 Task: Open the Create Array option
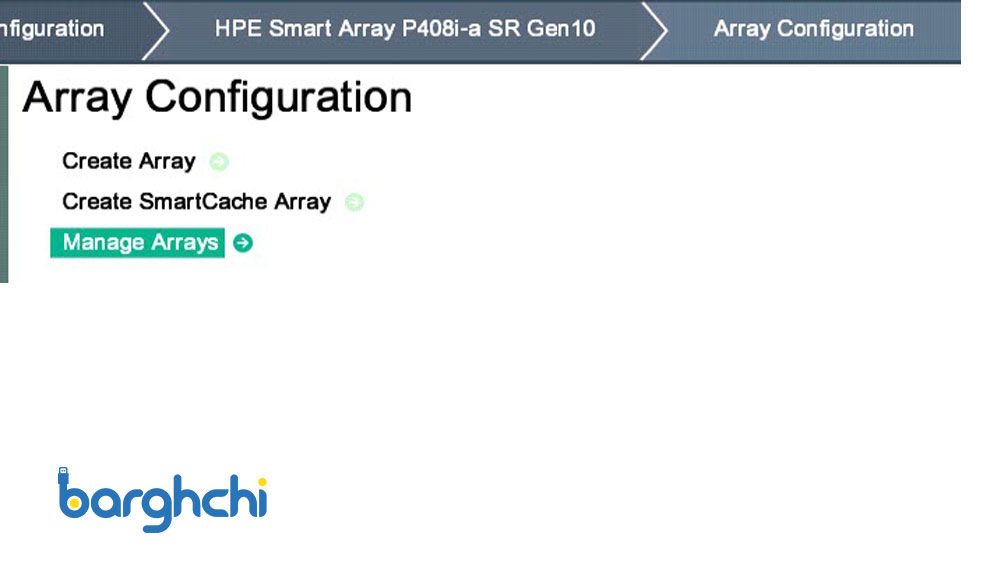coord(128,161)
